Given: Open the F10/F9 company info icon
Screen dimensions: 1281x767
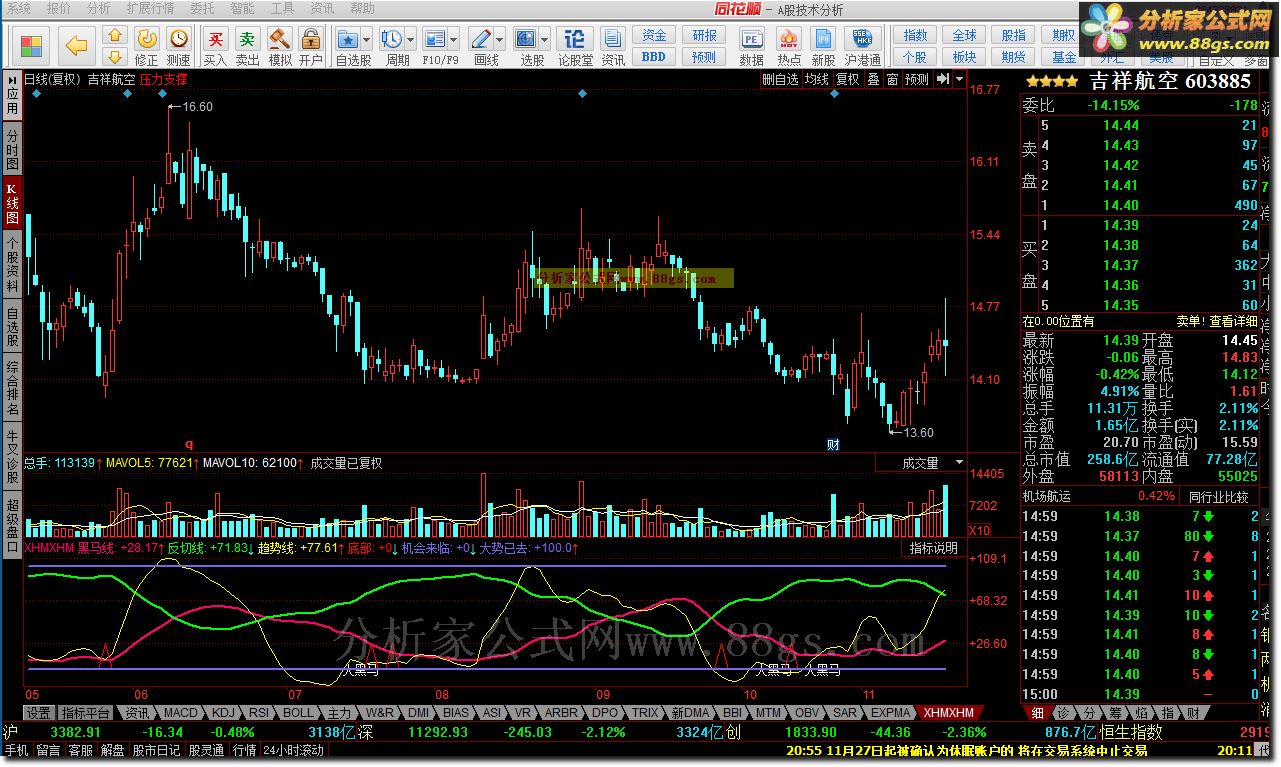Looking at the screenshot, I should click(x=434, y=39).
